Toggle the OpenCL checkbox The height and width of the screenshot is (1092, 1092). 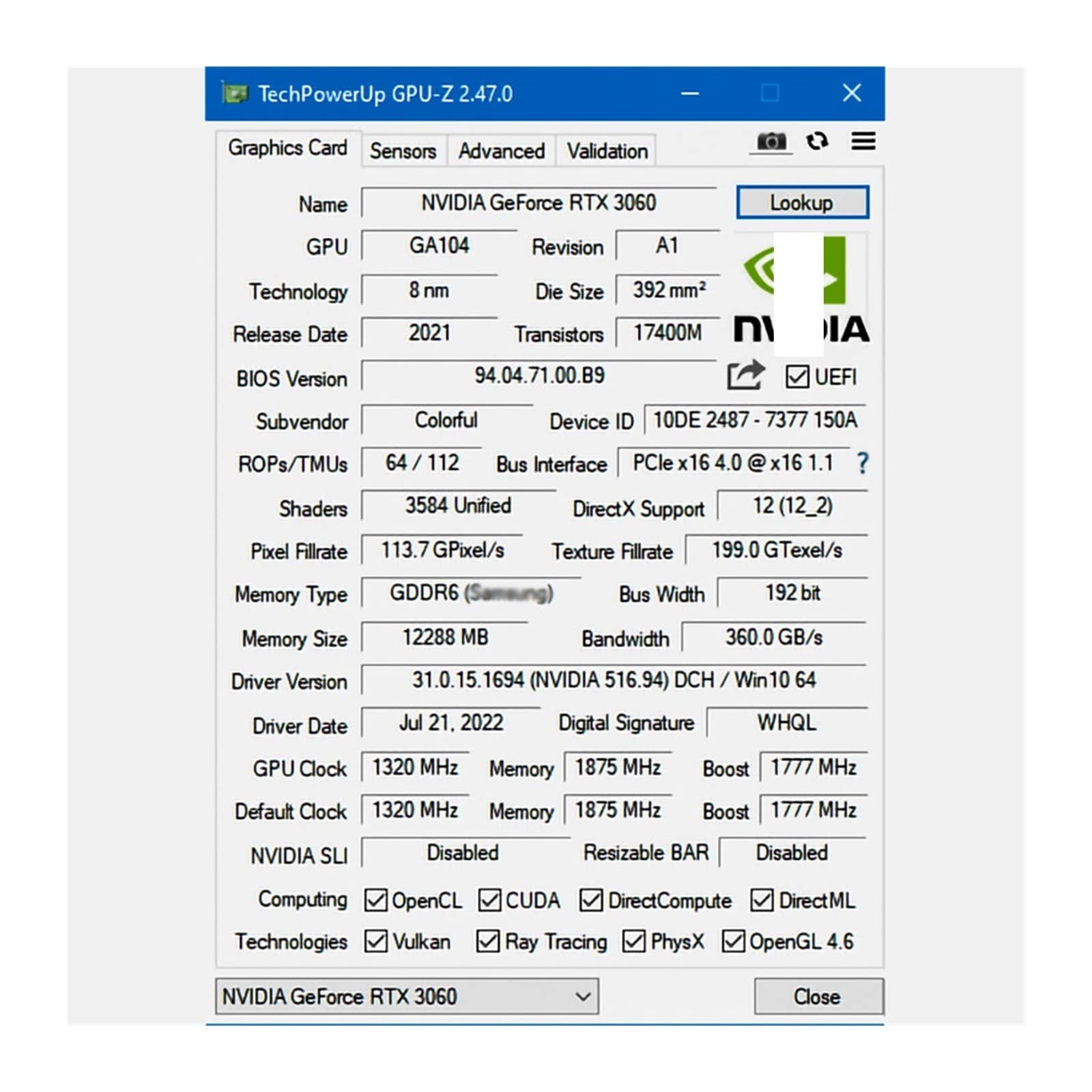(x=375, y=900)
